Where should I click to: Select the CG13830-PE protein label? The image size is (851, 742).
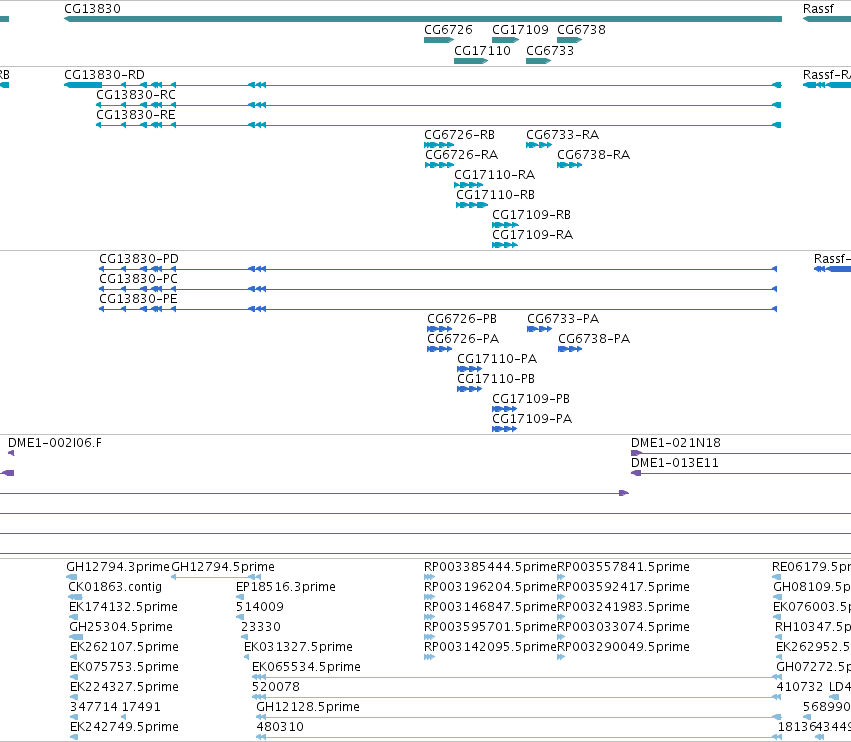pyautogui.click(x=138, y=299)
